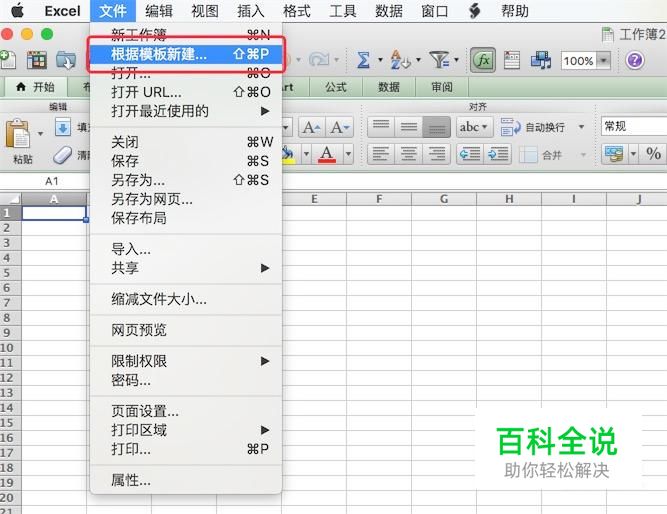Open the sort A-Z icon
The height and width of the screenshot is (514, 667).
(x=401, y=60)
